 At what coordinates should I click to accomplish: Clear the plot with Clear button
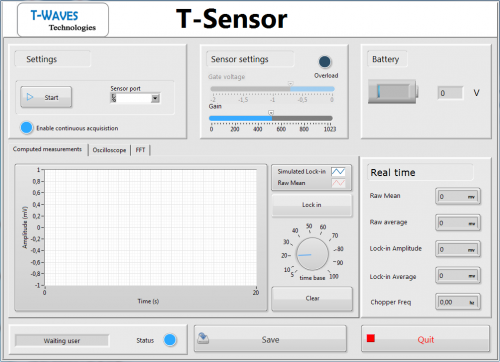312,299
